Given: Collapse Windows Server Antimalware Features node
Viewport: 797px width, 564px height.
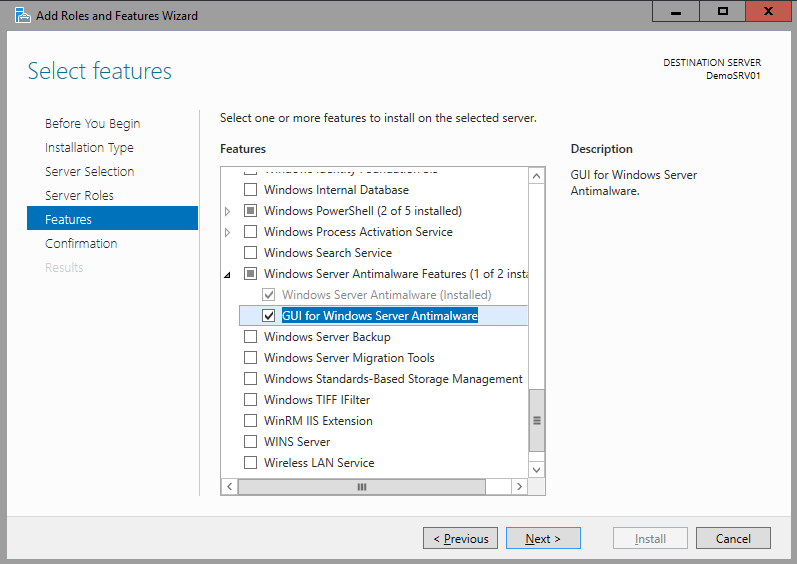Looking at the screenshot, I should [x=228, y=275].
